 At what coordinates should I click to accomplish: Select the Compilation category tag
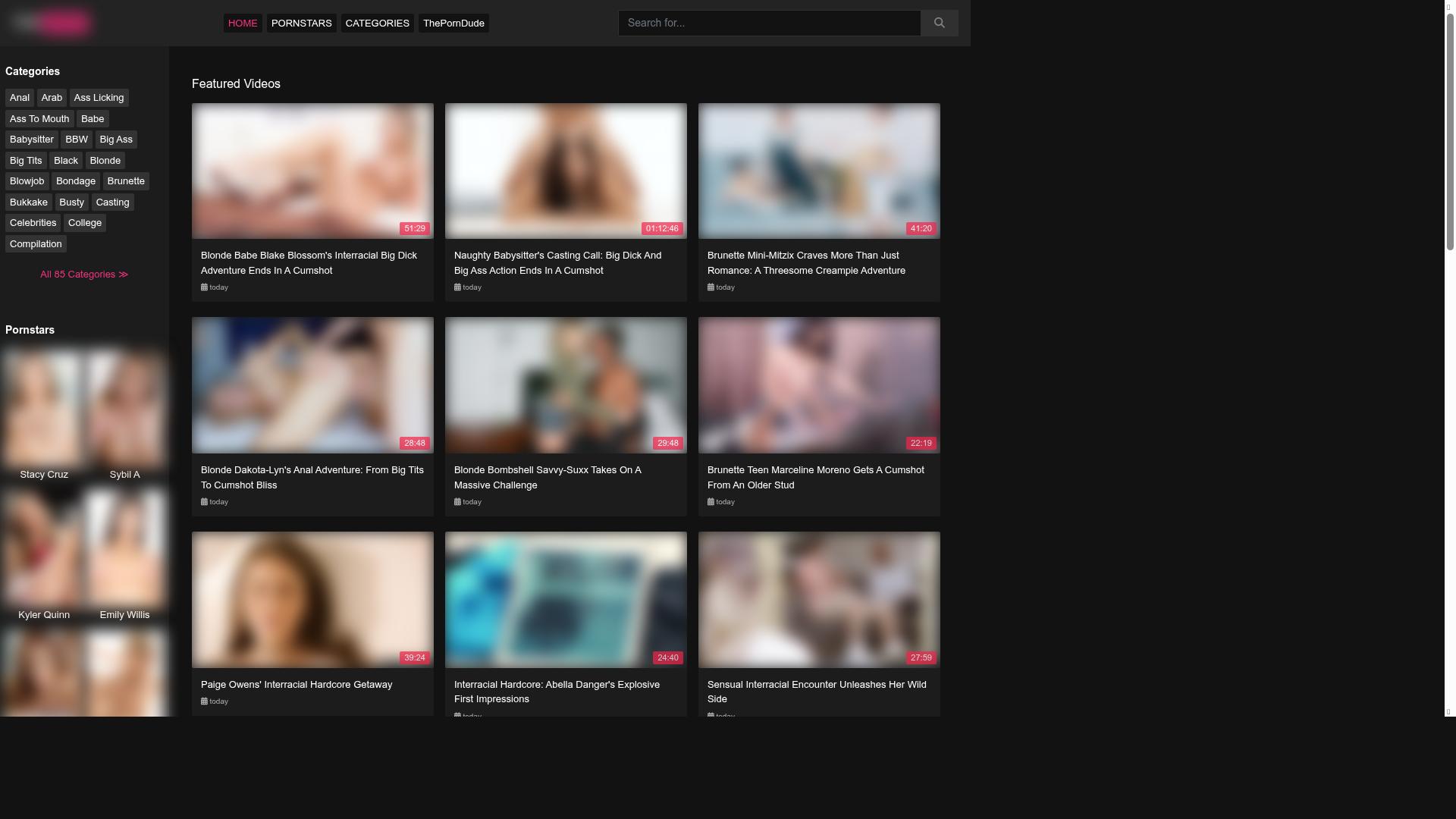click(x=36, y=244)
